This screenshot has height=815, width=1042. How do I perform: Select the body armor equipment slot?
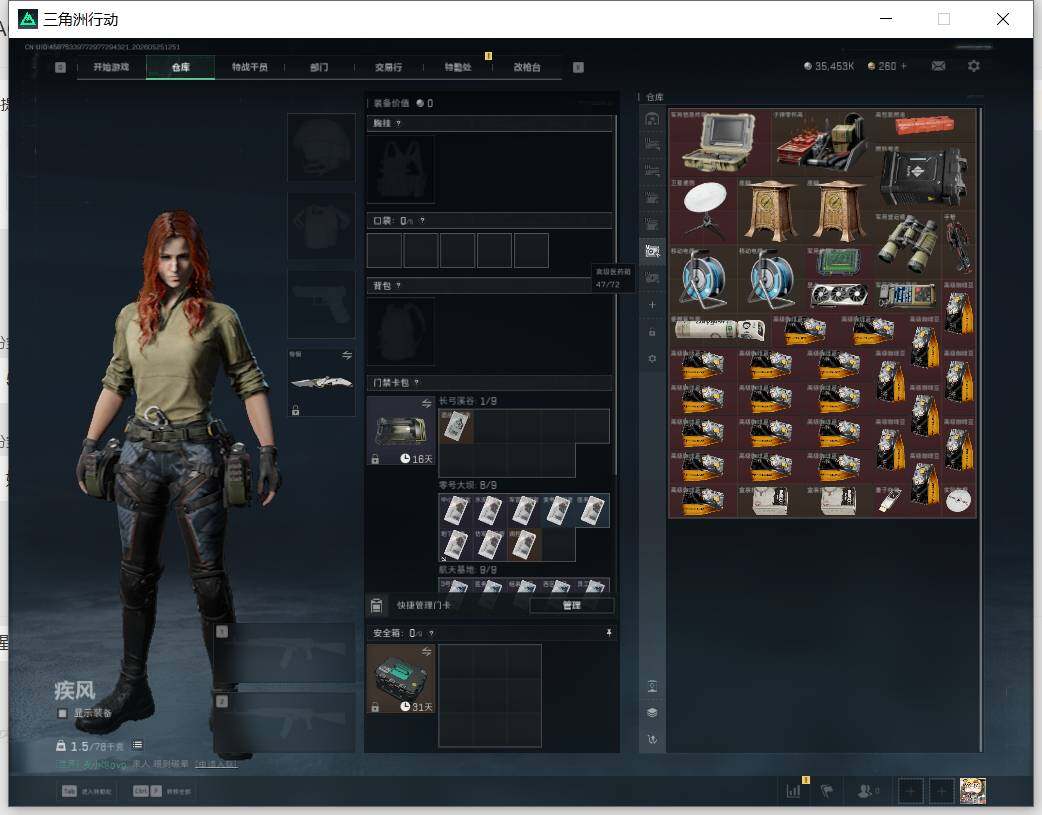tap(321, 227)
